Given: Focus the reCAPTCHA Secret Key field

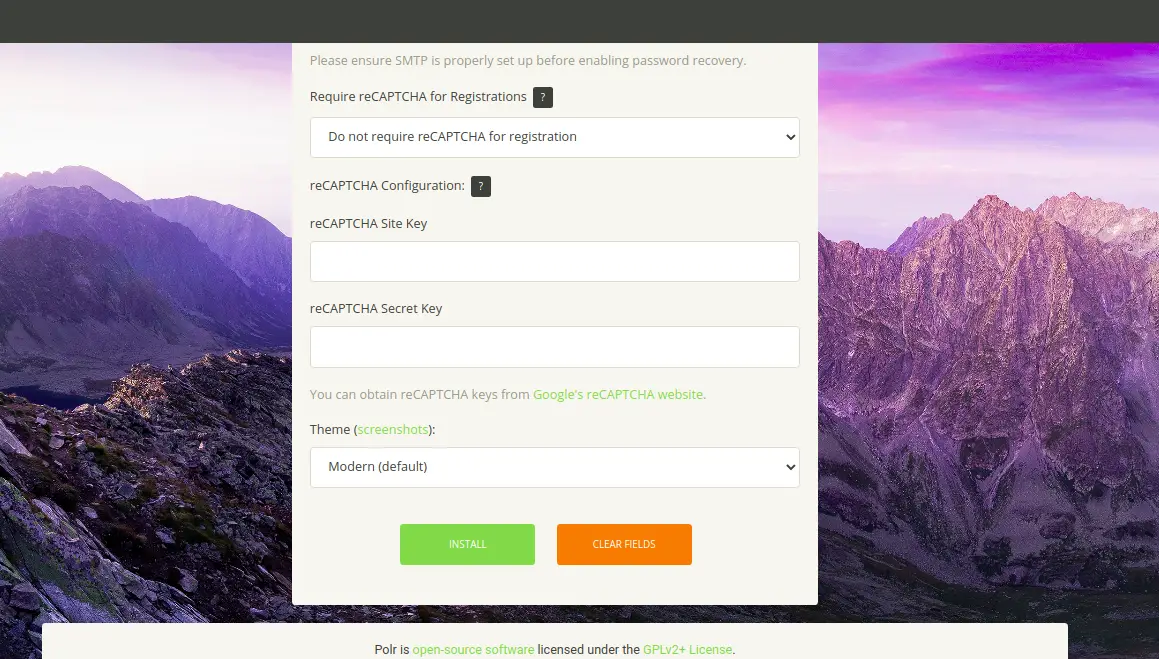Looking at the screenshot, I should [554, 347].
